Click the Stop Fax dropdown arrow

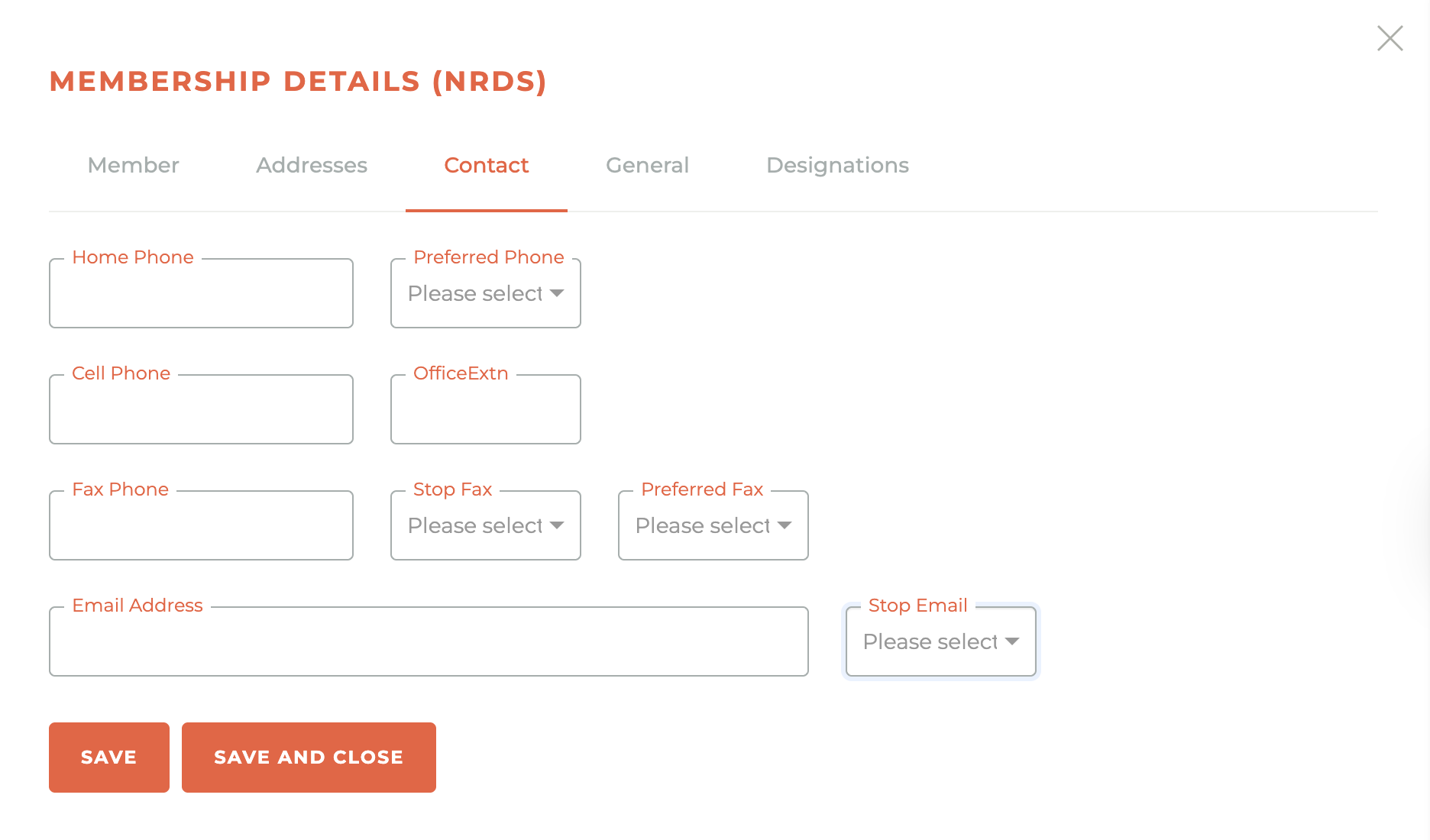click(x=557, y=526)
